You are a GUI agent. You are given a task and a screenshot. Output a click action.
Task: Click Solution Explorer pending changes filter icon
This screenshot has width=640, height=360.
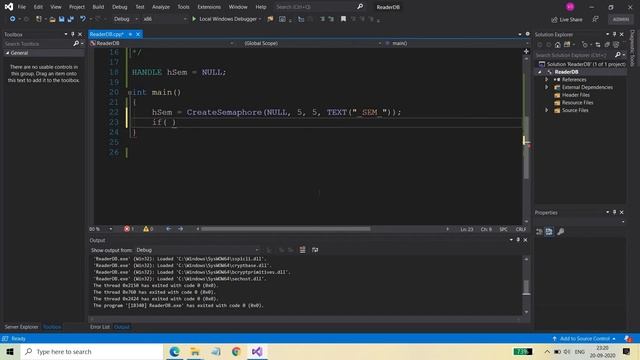(x=585, y=45)
